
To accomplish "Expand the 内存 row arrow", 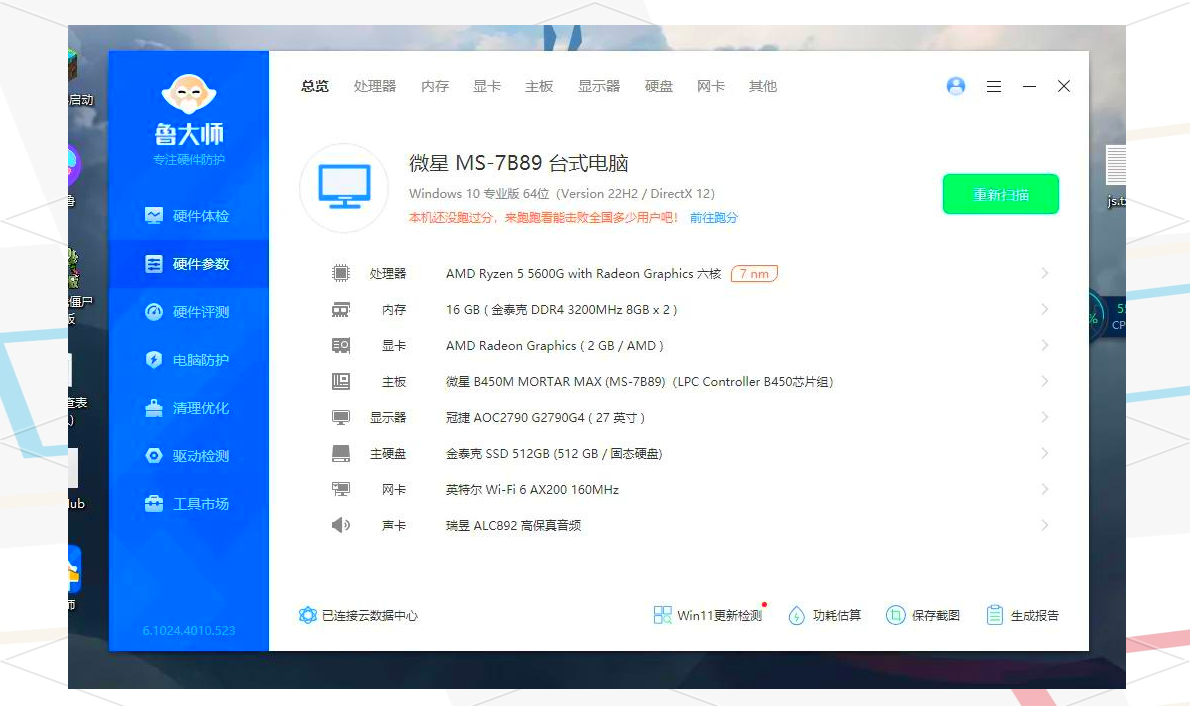I will click(1044, 309).
